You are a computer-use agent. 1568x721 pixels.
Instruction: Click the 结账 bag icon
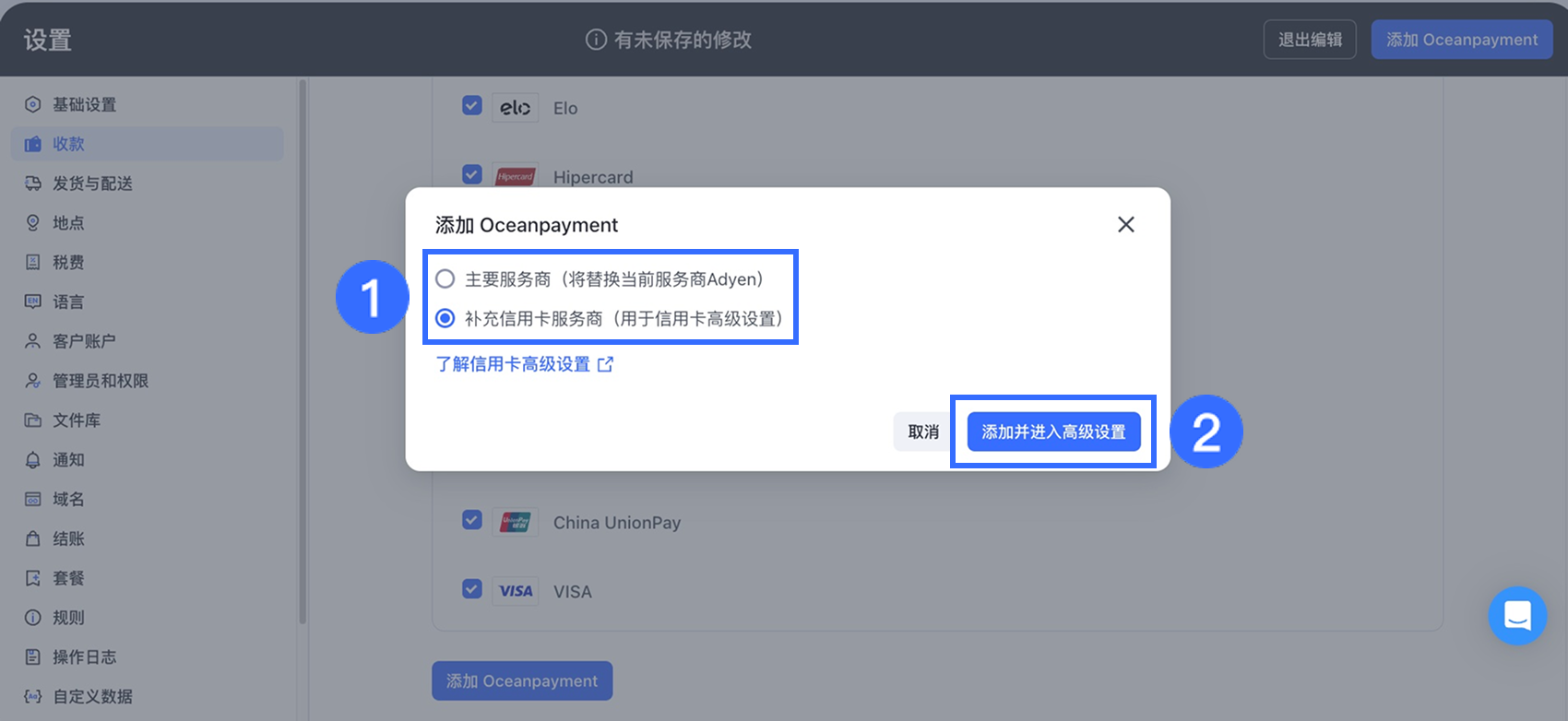(33, 538)
